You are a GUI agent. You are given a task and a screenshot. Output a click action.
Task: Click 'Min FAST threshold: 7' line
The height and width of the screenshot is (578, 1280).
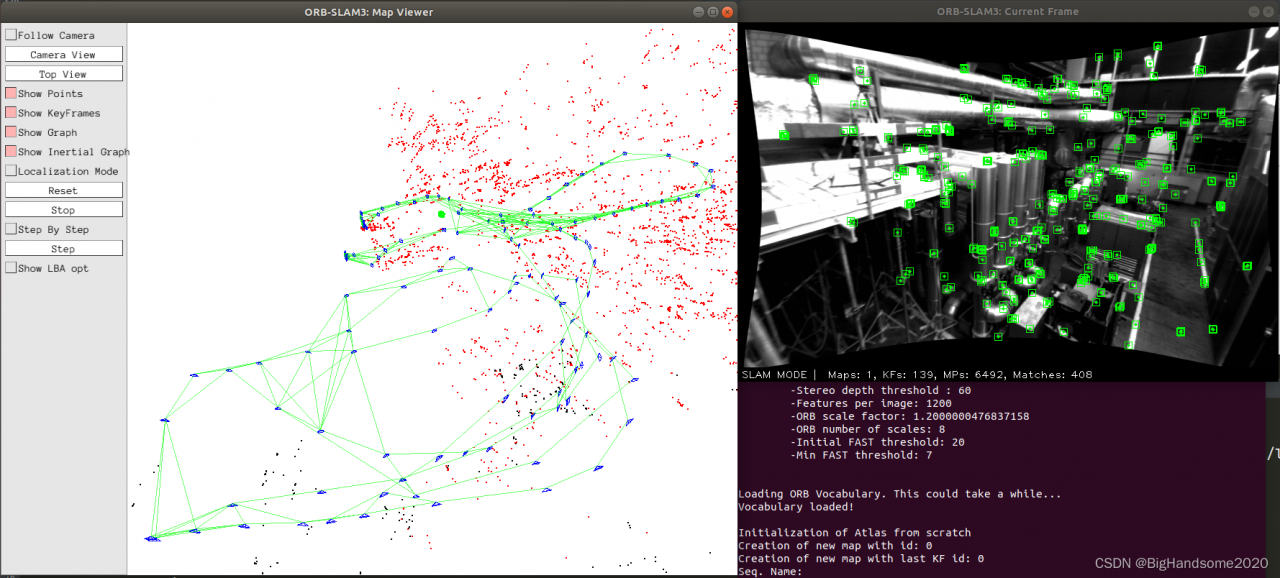[861, 455]
